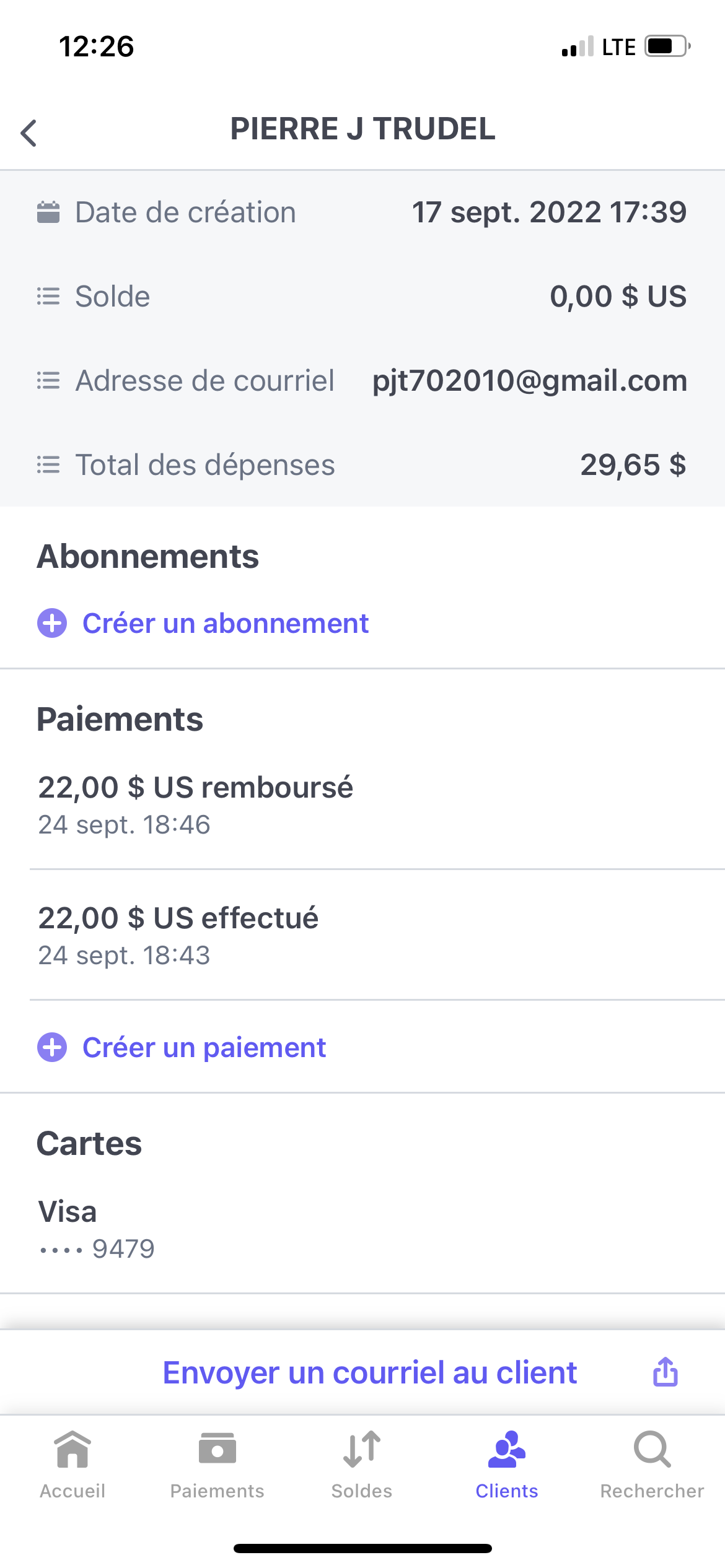
Task: Tap the plus icon for Créer un abonnement
Action: [52, 623]
